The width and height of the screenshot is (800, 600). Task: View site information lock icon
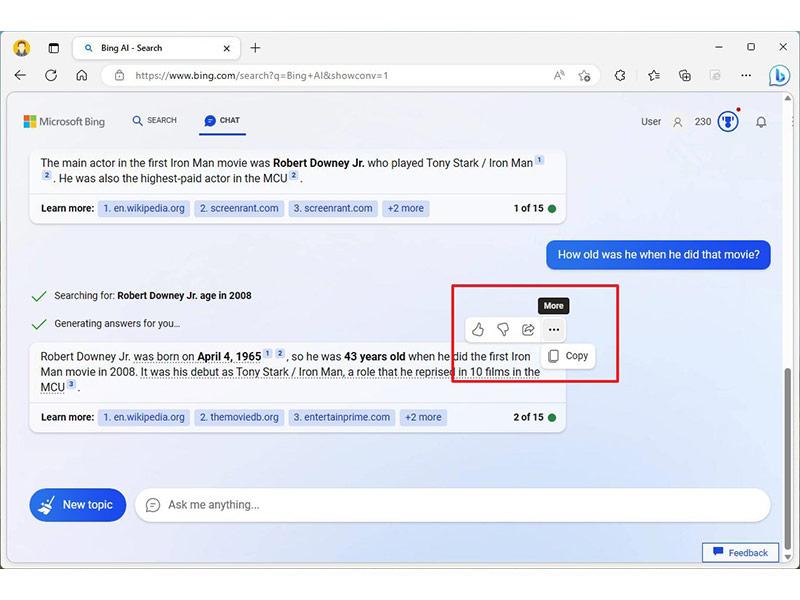click(119, 76)
